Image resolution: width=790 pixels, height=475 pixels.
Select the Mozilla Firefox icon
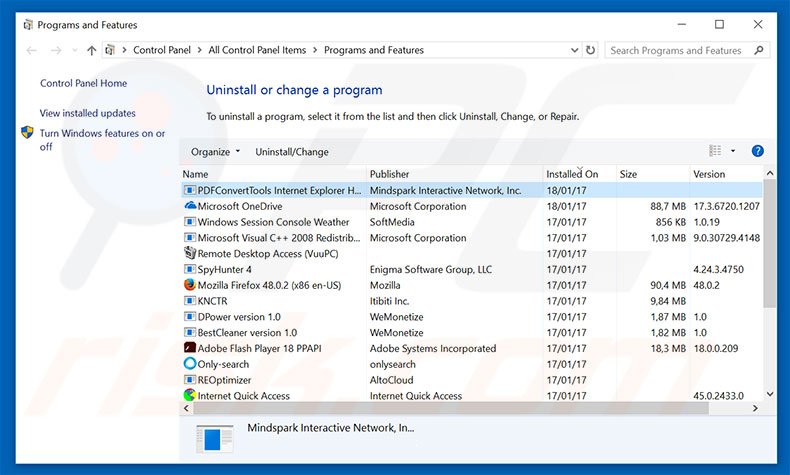189,285
